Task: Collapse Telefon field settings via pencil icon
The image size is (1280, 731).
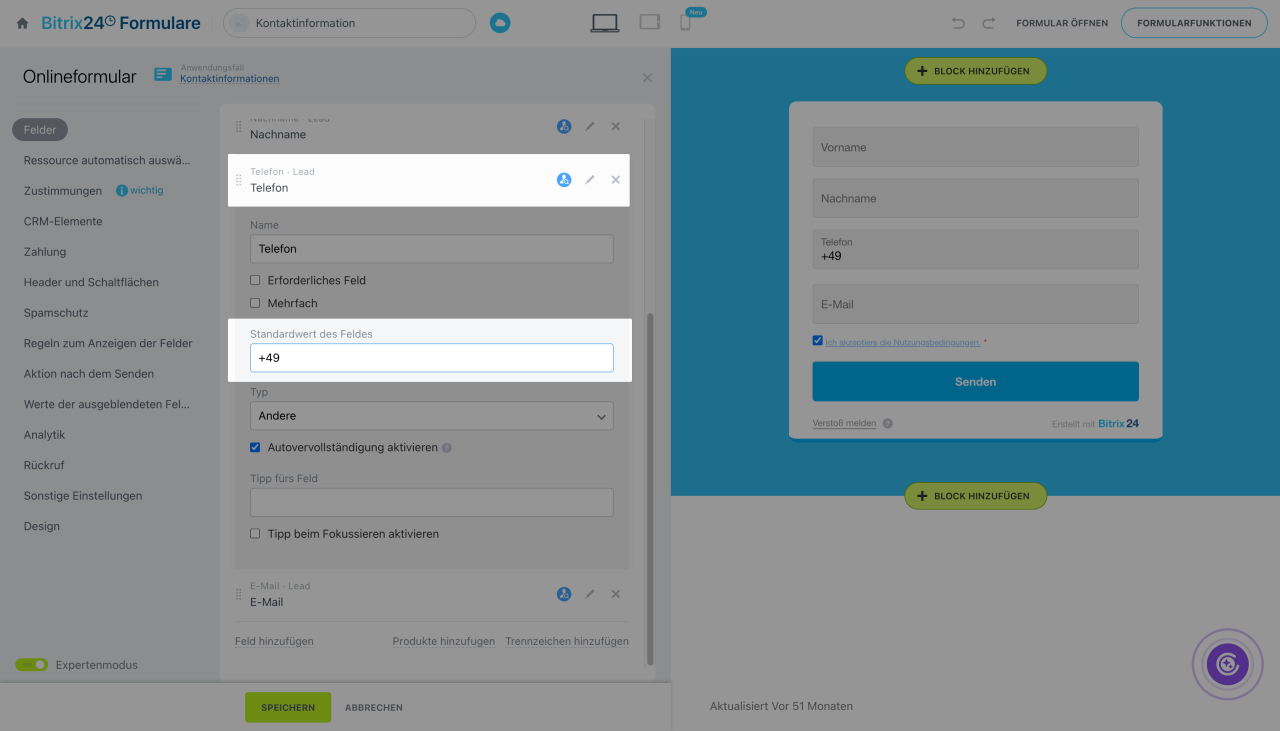Action: tap(590, 180)
